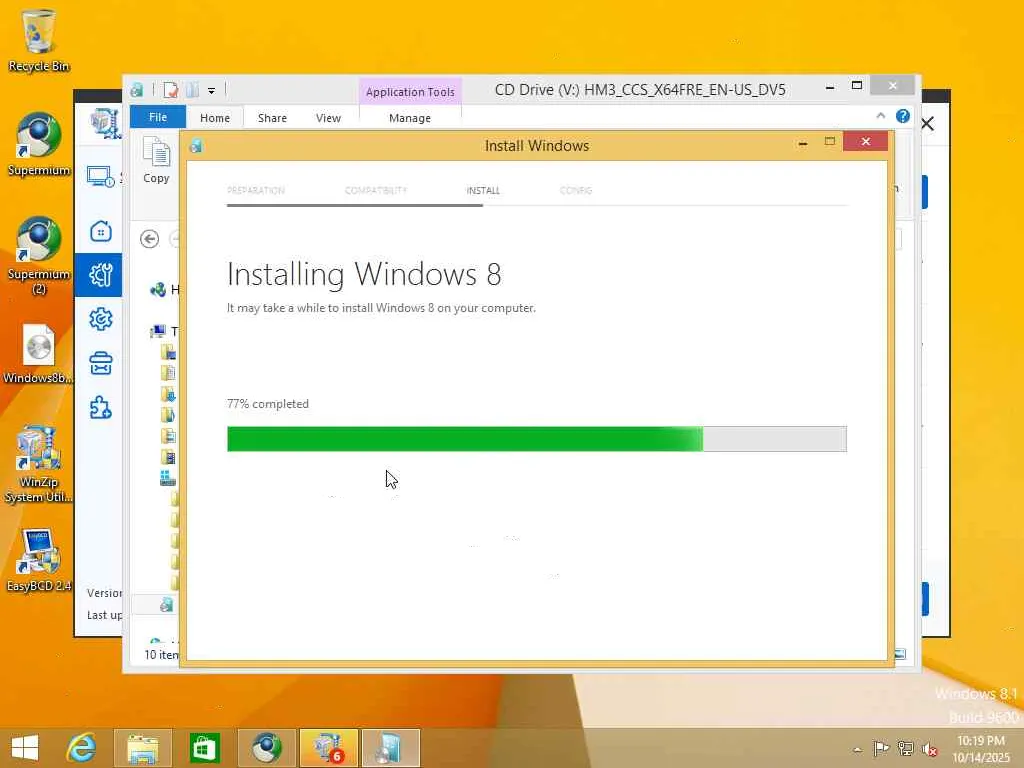The image size is (1024, 768).
Task: Click the Application Tools contextual tab
Action: click(x=410, y=91)
